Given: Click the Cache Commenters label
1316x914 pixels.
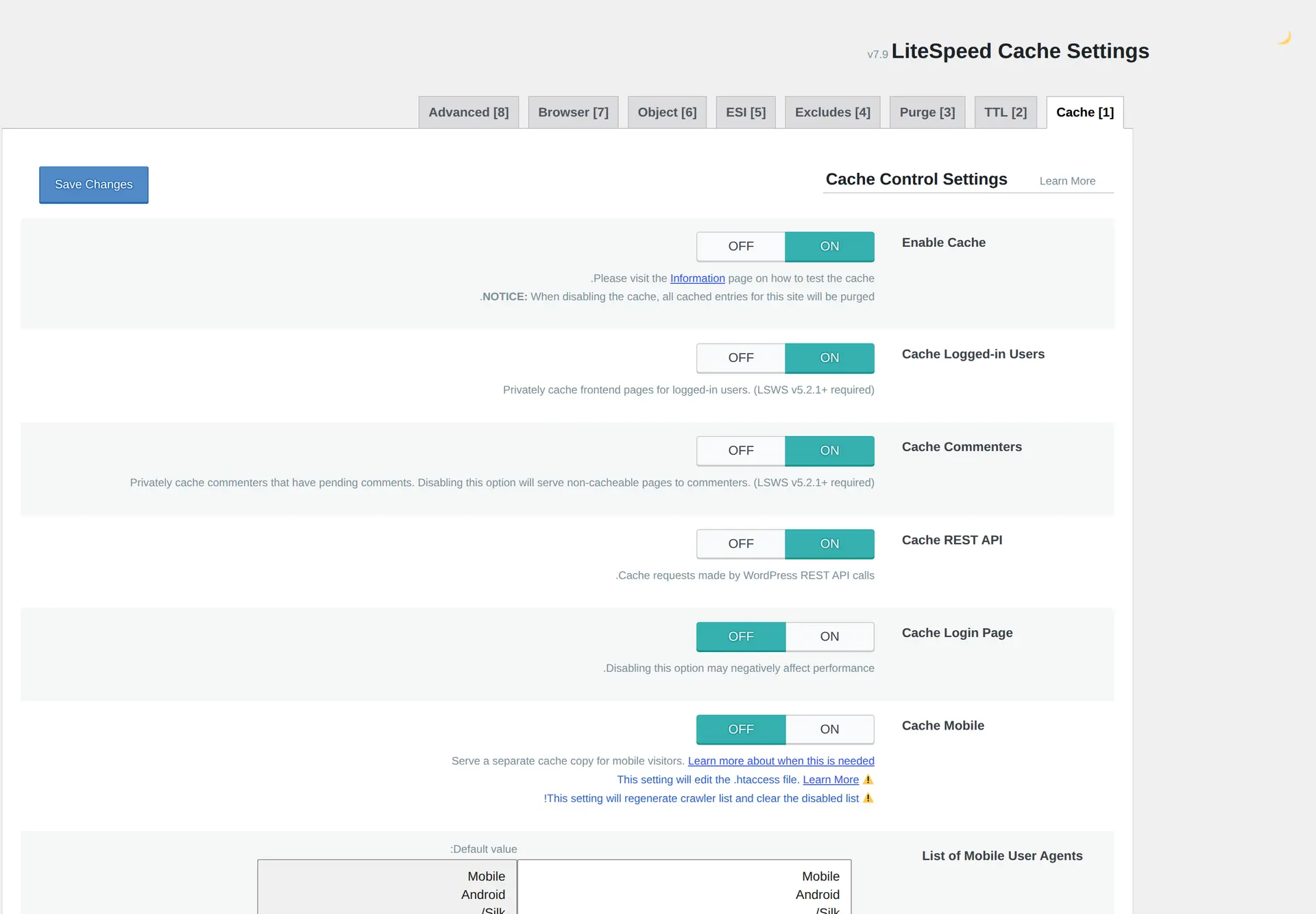Looking at the screenshot, I should (961, 447).
